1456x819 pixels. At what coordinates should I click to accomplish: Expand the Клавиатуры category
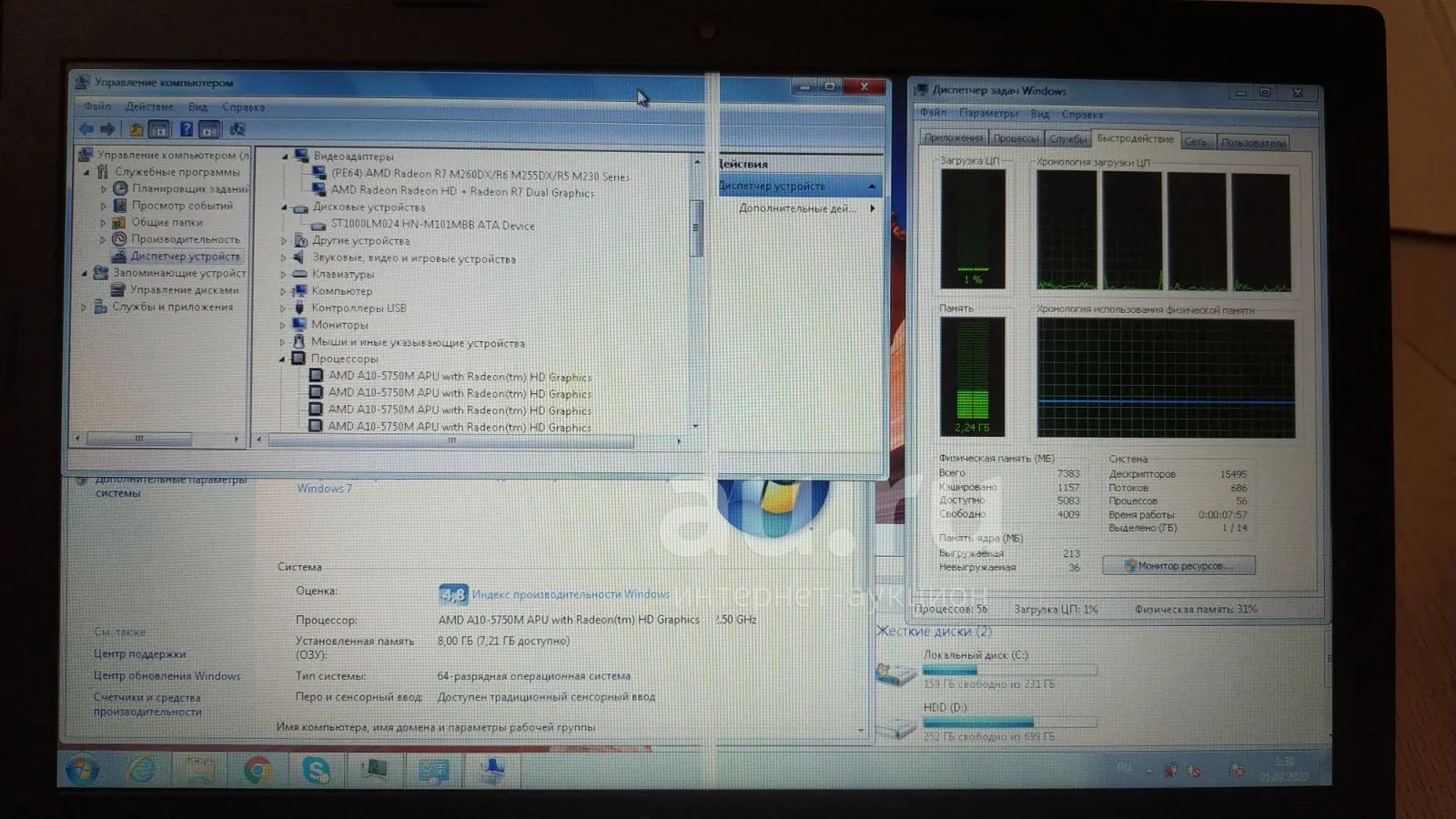(283, 275)
